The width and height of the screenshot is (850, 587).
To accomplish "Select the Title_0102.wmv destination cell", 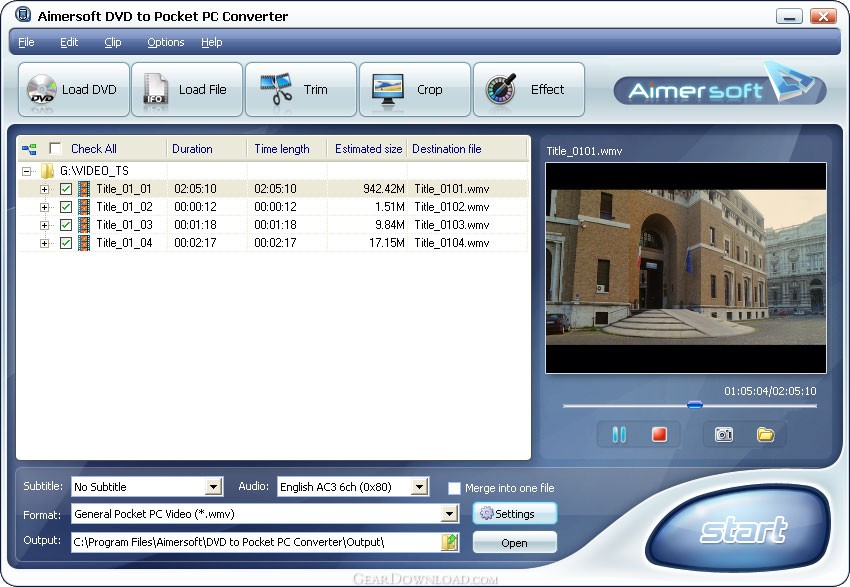I will 452,207.
